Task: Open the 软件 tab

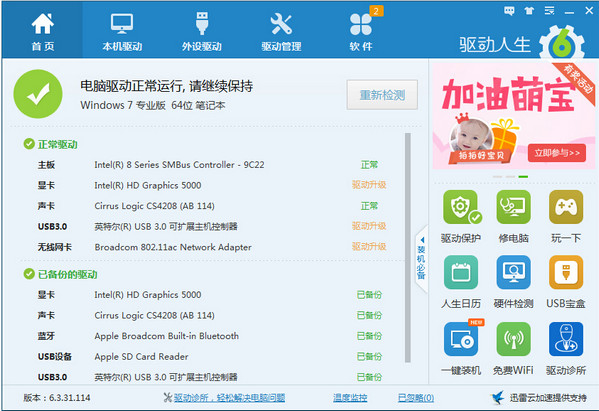Action: click(361, 32)
